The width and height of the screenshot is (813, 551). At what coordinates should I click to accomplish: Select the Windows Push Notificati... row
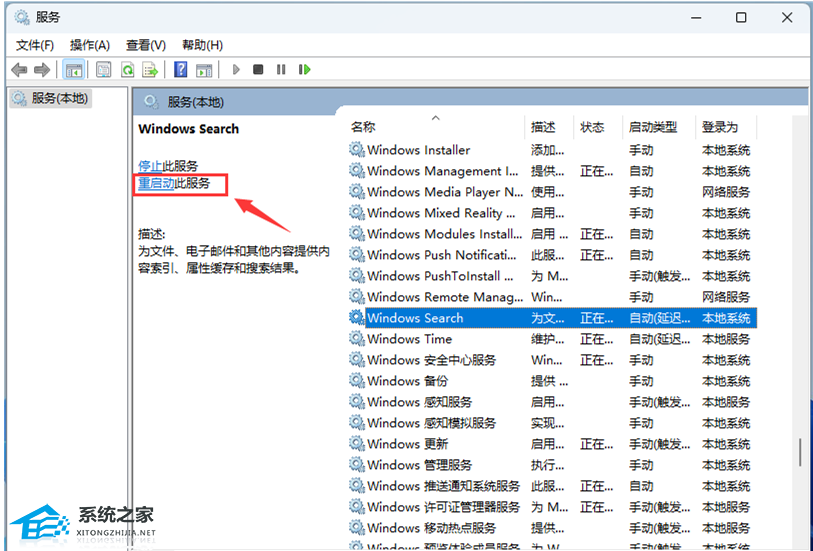552,255
